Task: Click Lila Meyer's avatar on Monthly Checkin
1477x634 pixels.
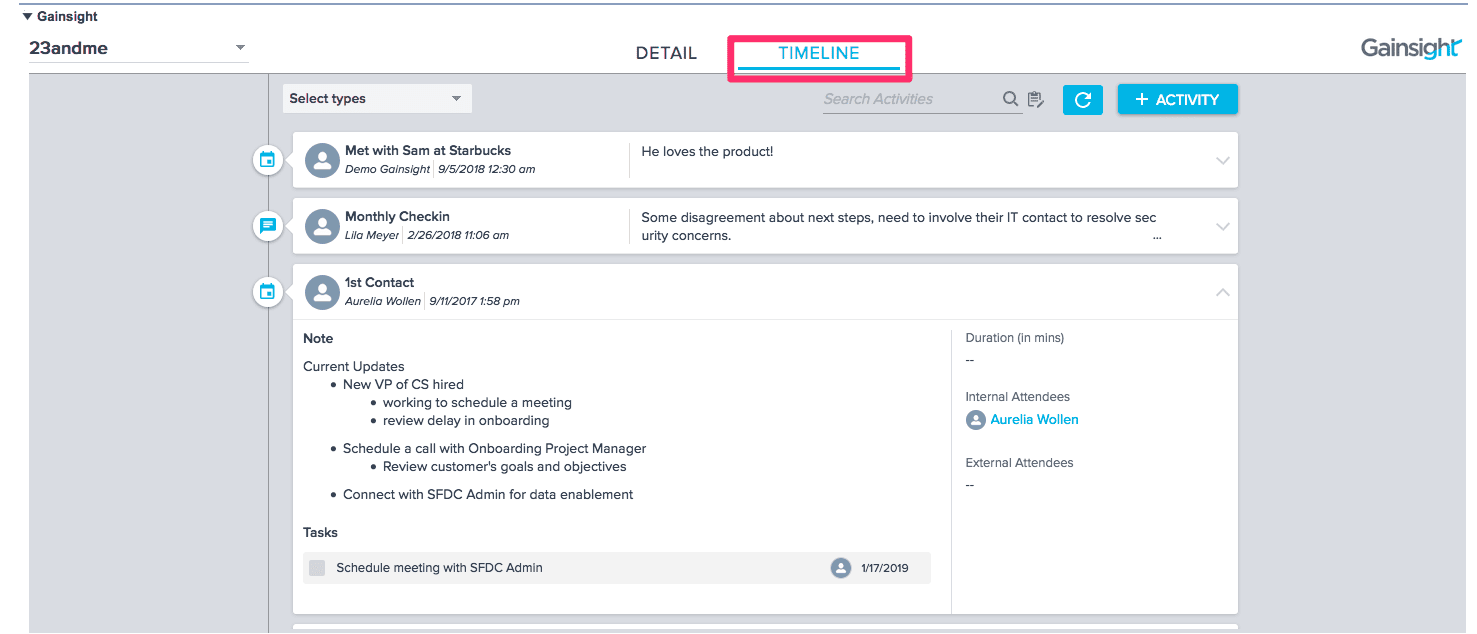Action: (322, 226)
